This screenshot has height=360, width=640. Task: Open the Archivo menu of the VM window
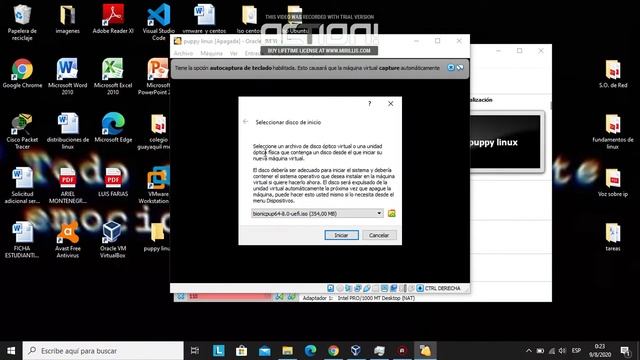[183, 53]
